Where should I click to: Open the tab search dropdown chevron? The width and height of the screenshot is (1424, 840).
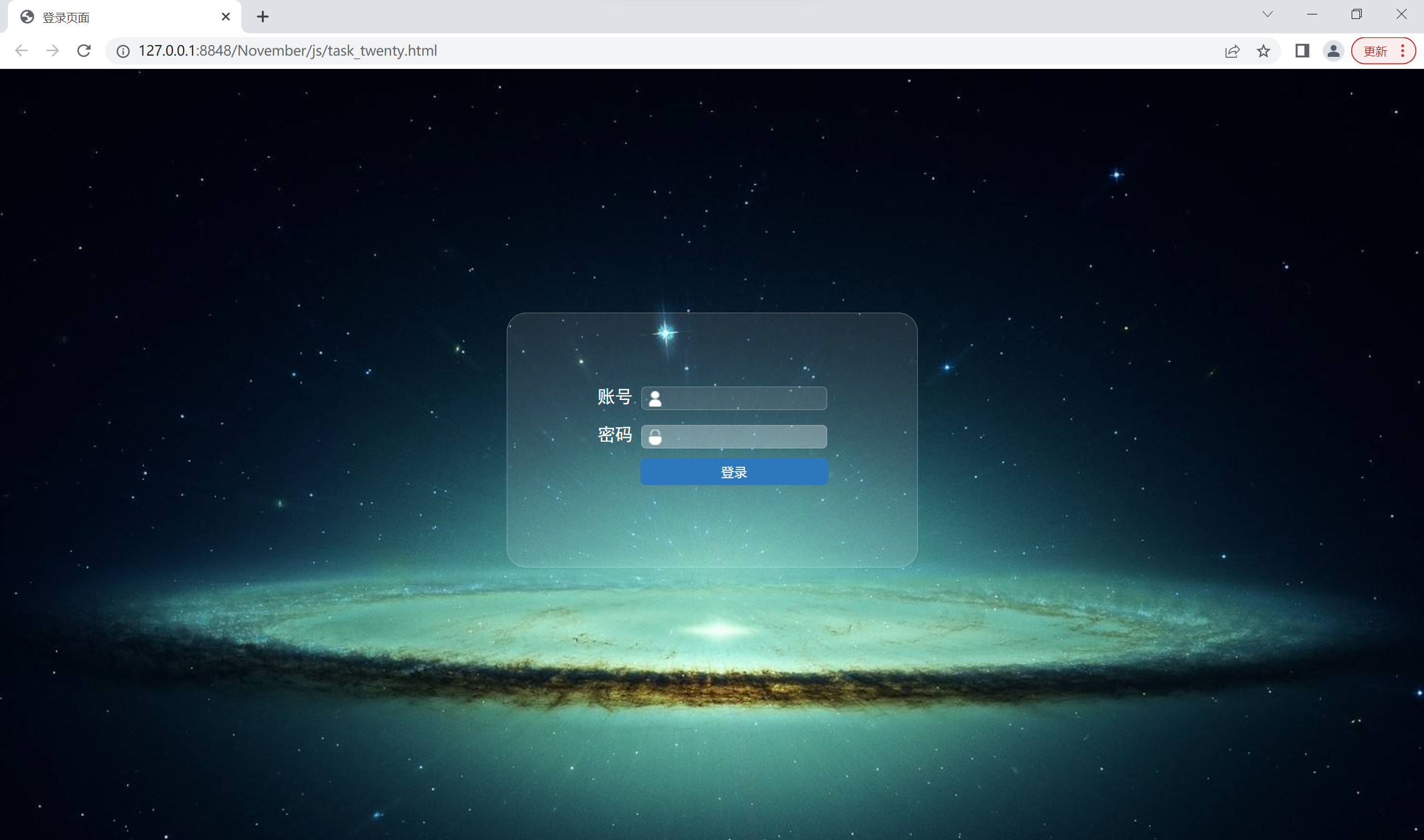coord(1268,14)
